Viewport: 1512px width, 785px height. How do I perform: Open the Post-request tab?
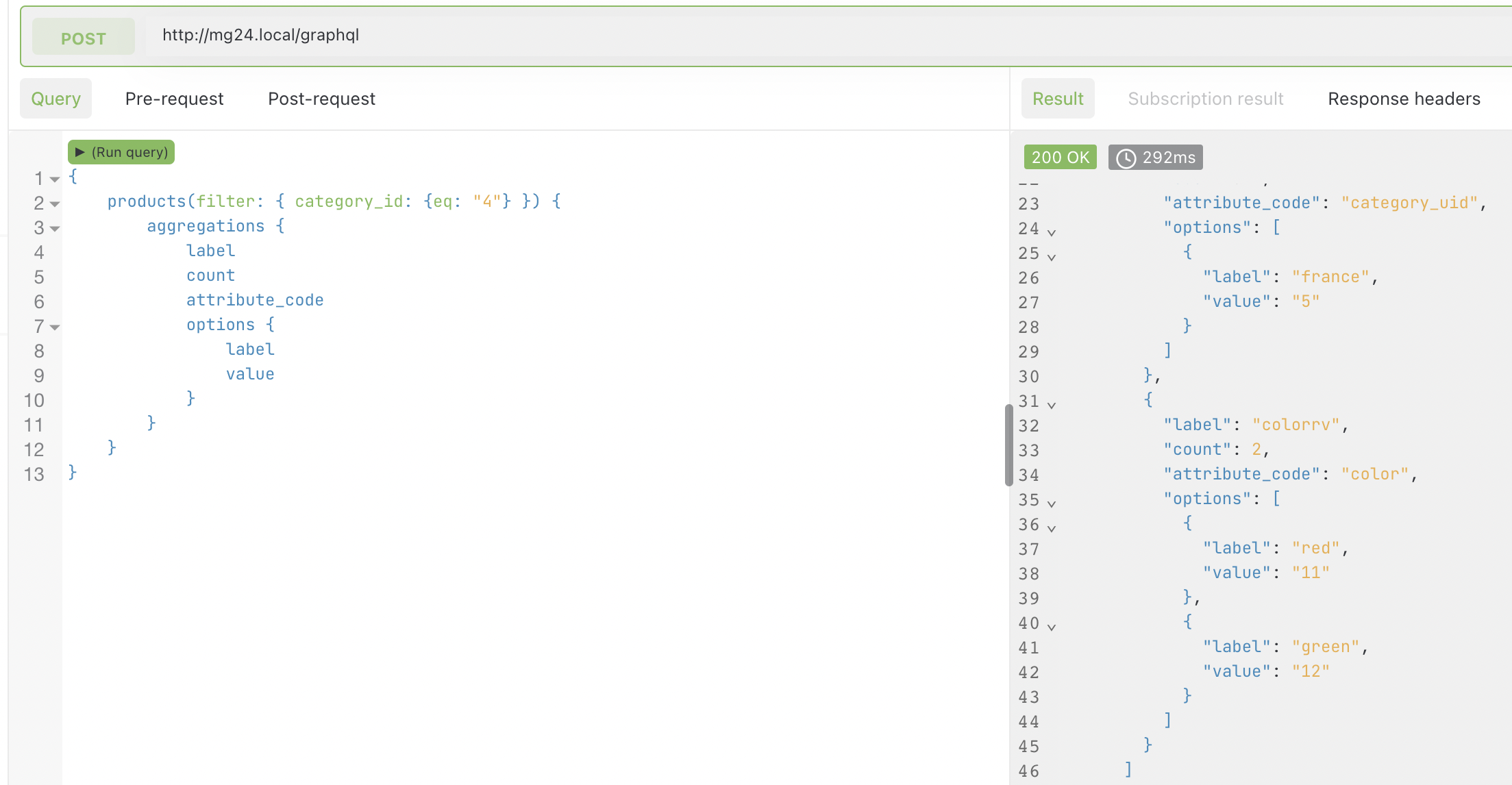[x=321, y=99]
